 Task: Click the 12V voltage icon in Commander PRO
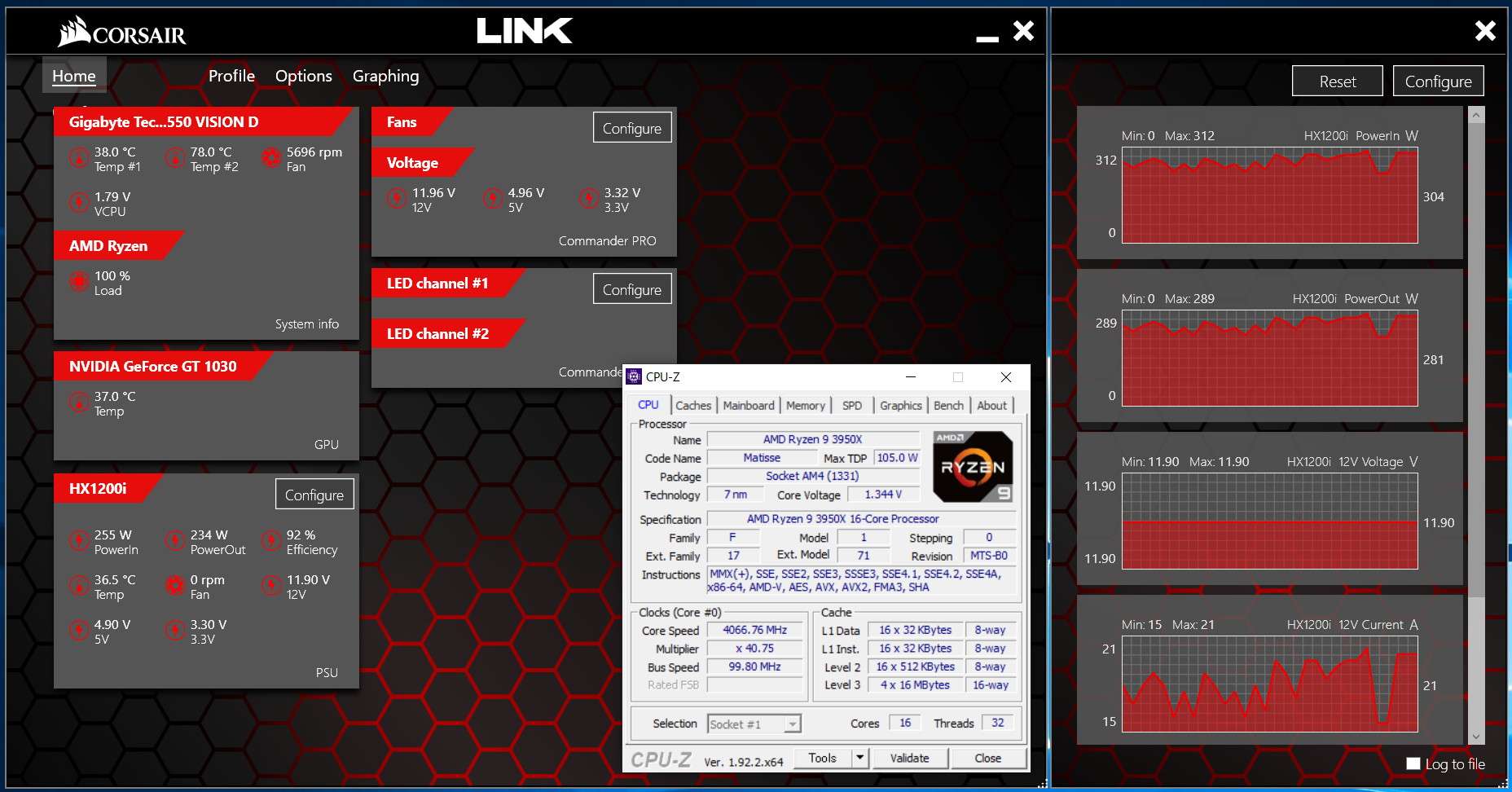point(396,199)
